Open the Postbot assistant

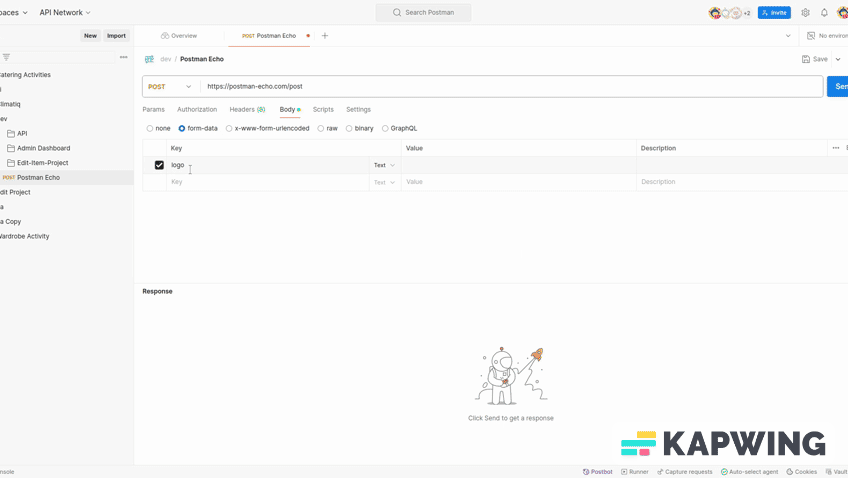(598, 472)
